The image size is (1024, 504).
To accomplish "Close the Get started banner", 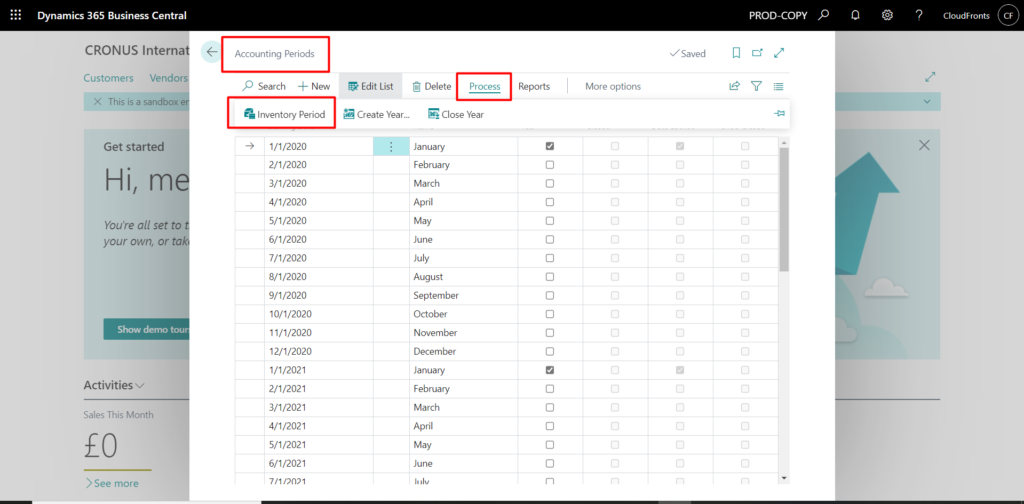I will pos(924,146).
